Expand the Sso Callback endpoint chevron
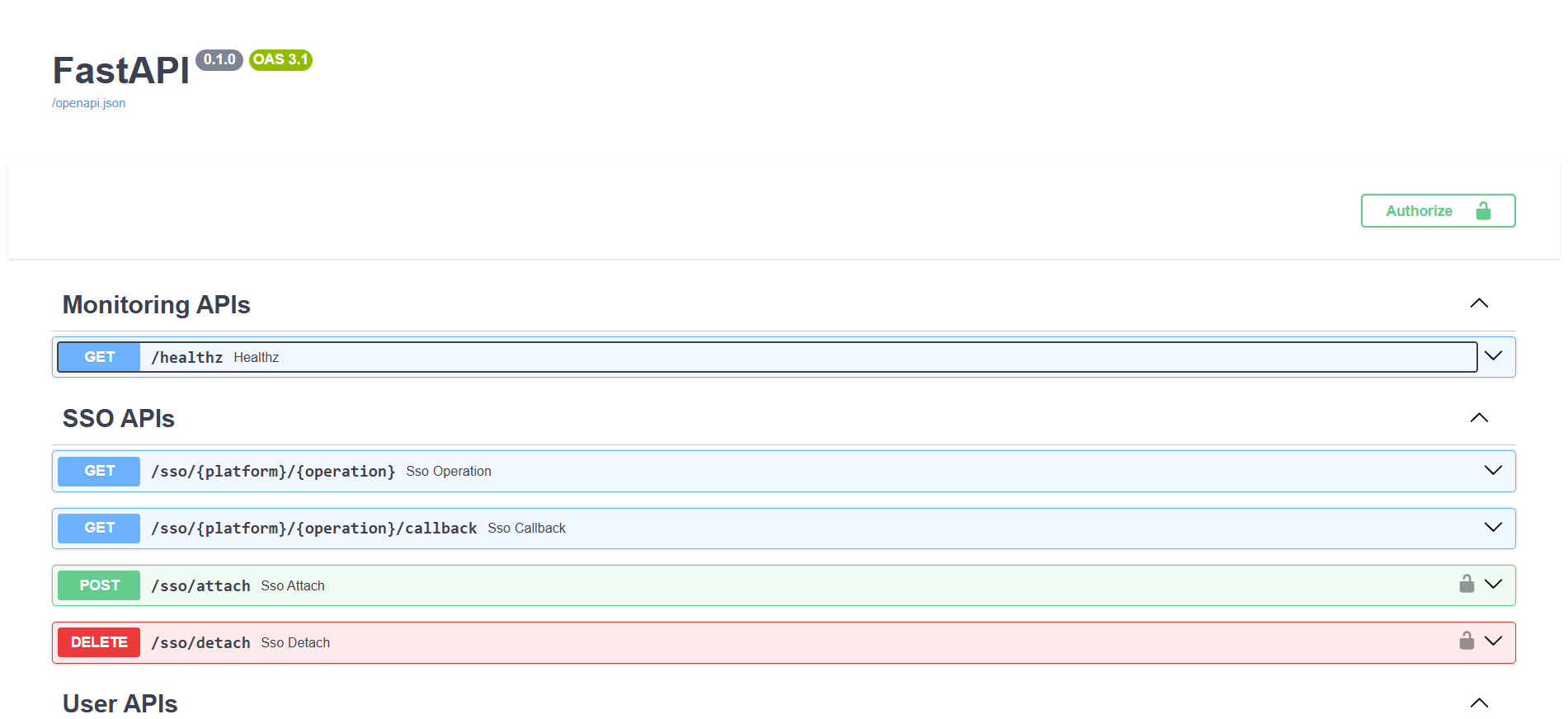This screenshot has height=719, width=1568. pyautogui.click(x=1493, y=527)
